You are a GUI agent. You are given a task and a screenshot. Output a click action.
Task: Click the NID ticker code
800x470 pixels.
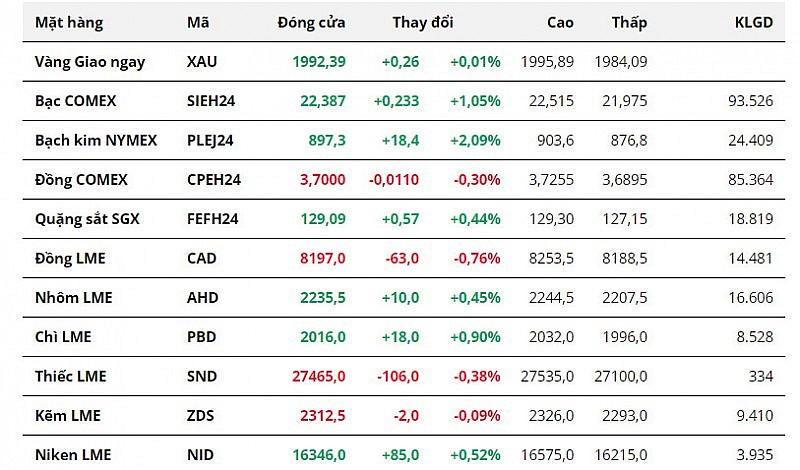coord(199,455)
